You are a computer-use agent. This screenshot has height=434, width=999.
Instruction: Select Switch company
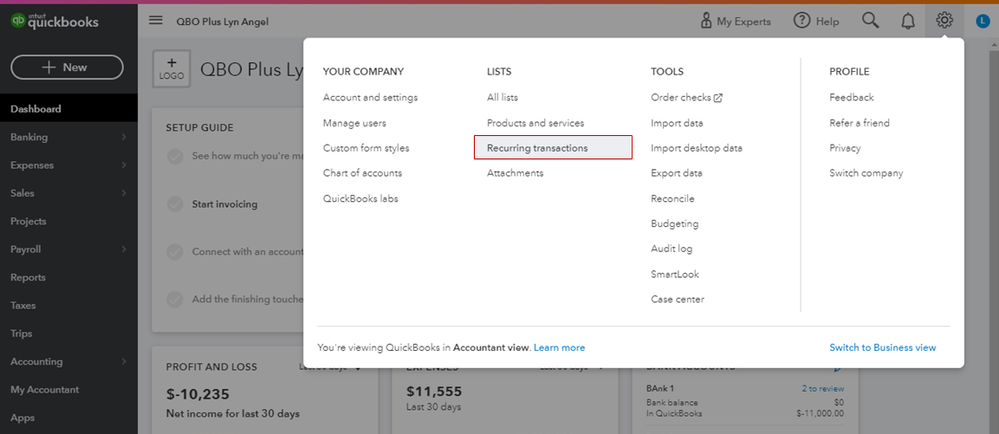pyautogui.click(x=866, y=173)
